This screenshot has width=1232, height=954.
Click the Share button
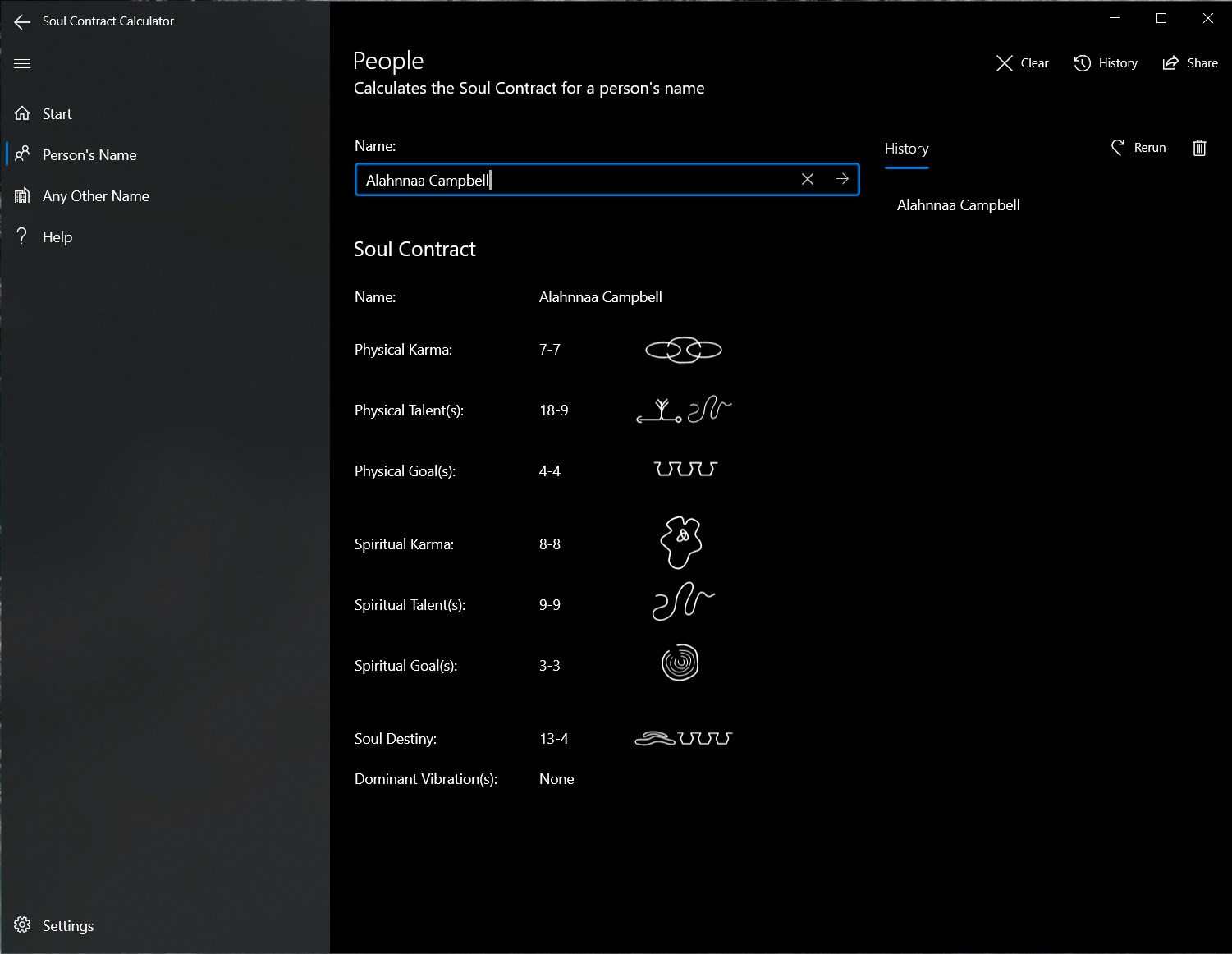tap(1190, 63)
